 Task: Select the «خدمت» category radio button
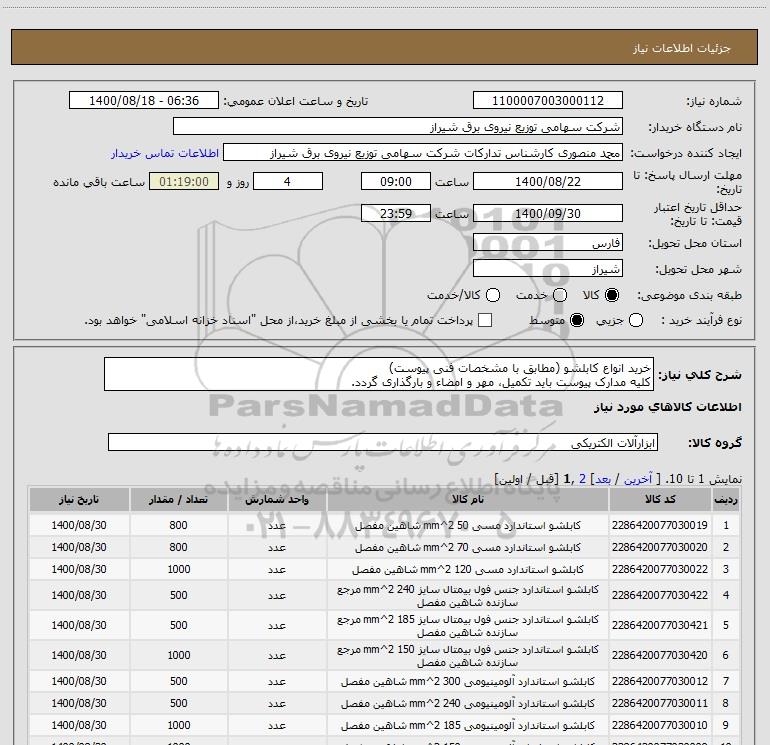(x=560, y=295)
